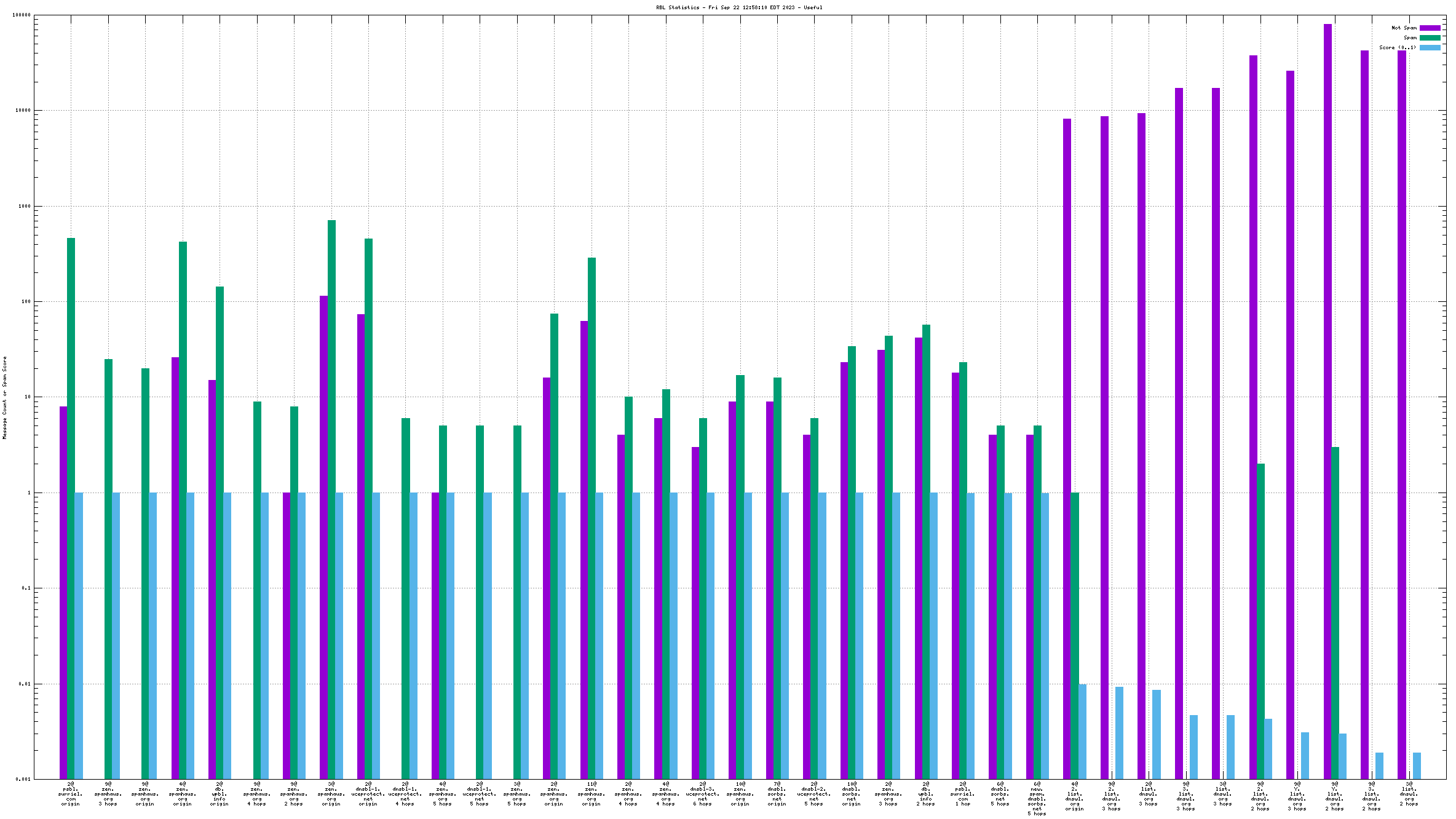
Task: Select the 'Not Spam' legend label
Action: [x=1404, y=28]
